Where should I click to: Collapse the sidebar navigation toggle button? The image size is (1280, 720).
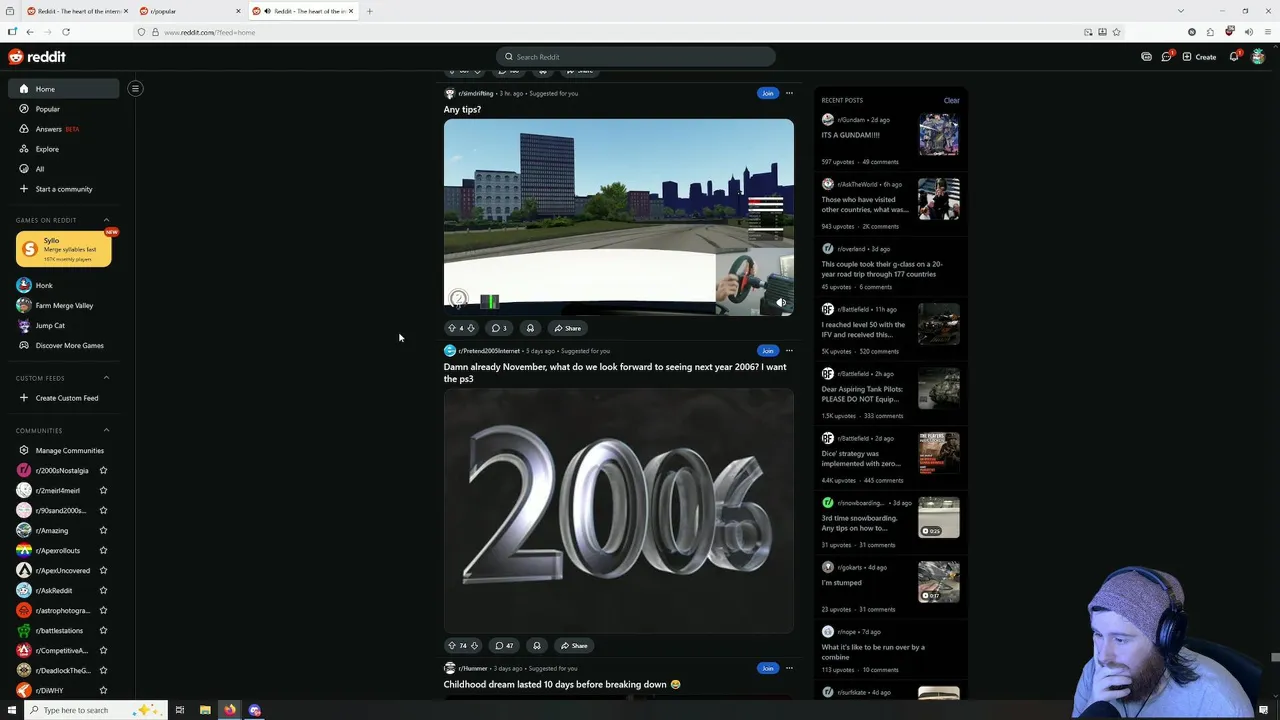click(135, 88)
